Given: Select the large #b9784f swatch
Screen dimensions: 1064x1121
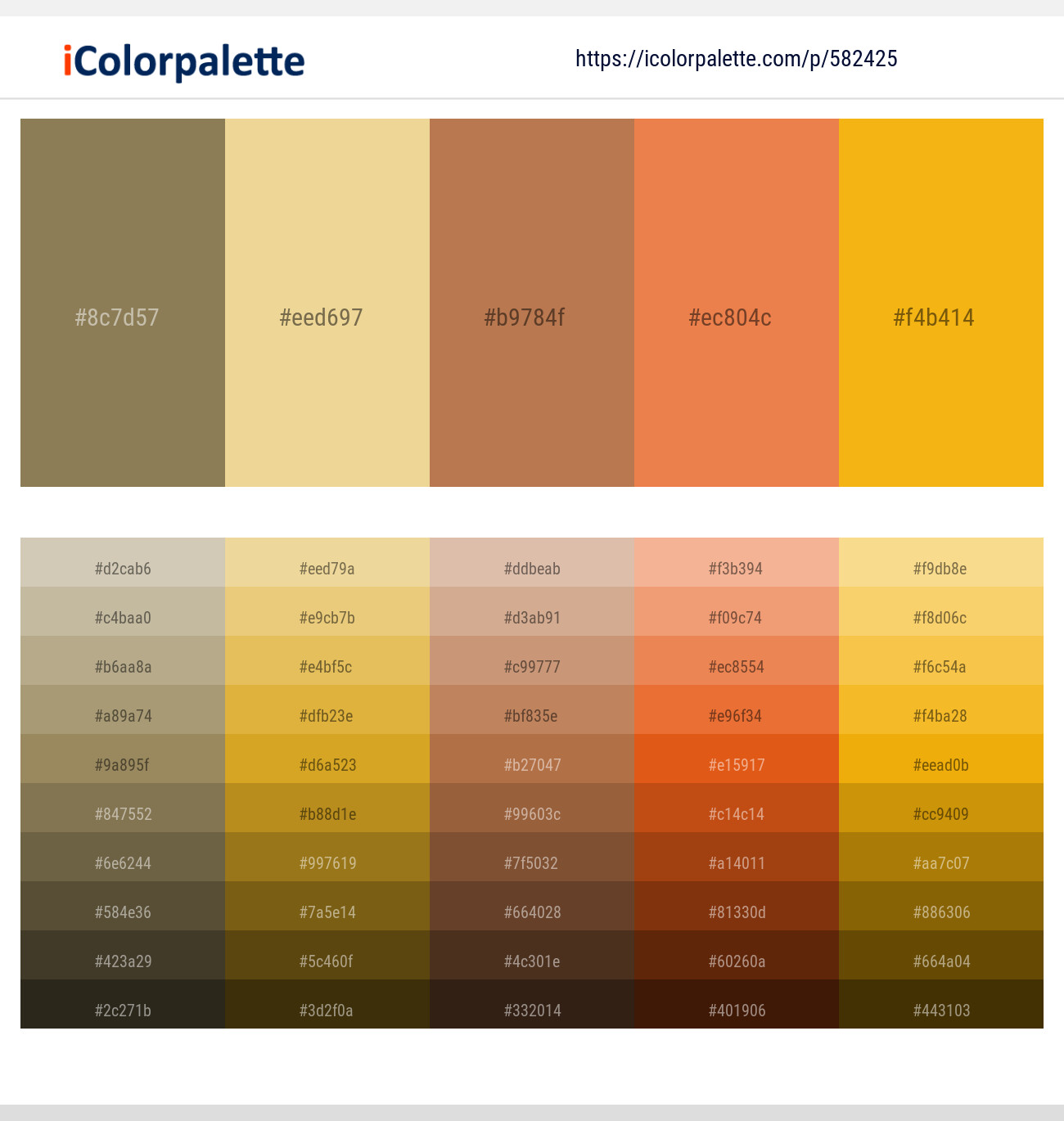Looking at the screenshot, I should pyautogui.click(x=531, y=303).
